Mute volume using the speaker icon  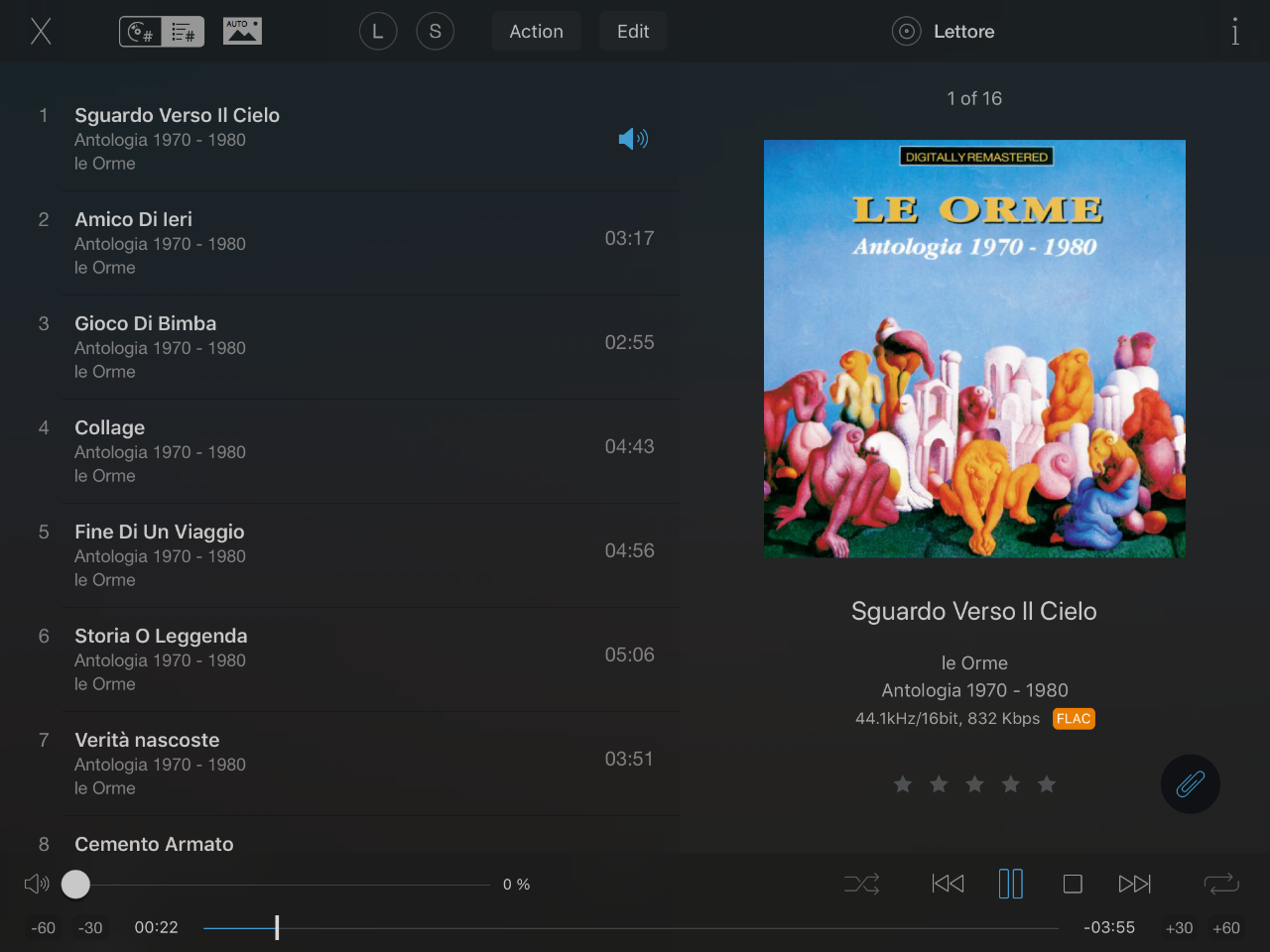(x=37, y=884)
